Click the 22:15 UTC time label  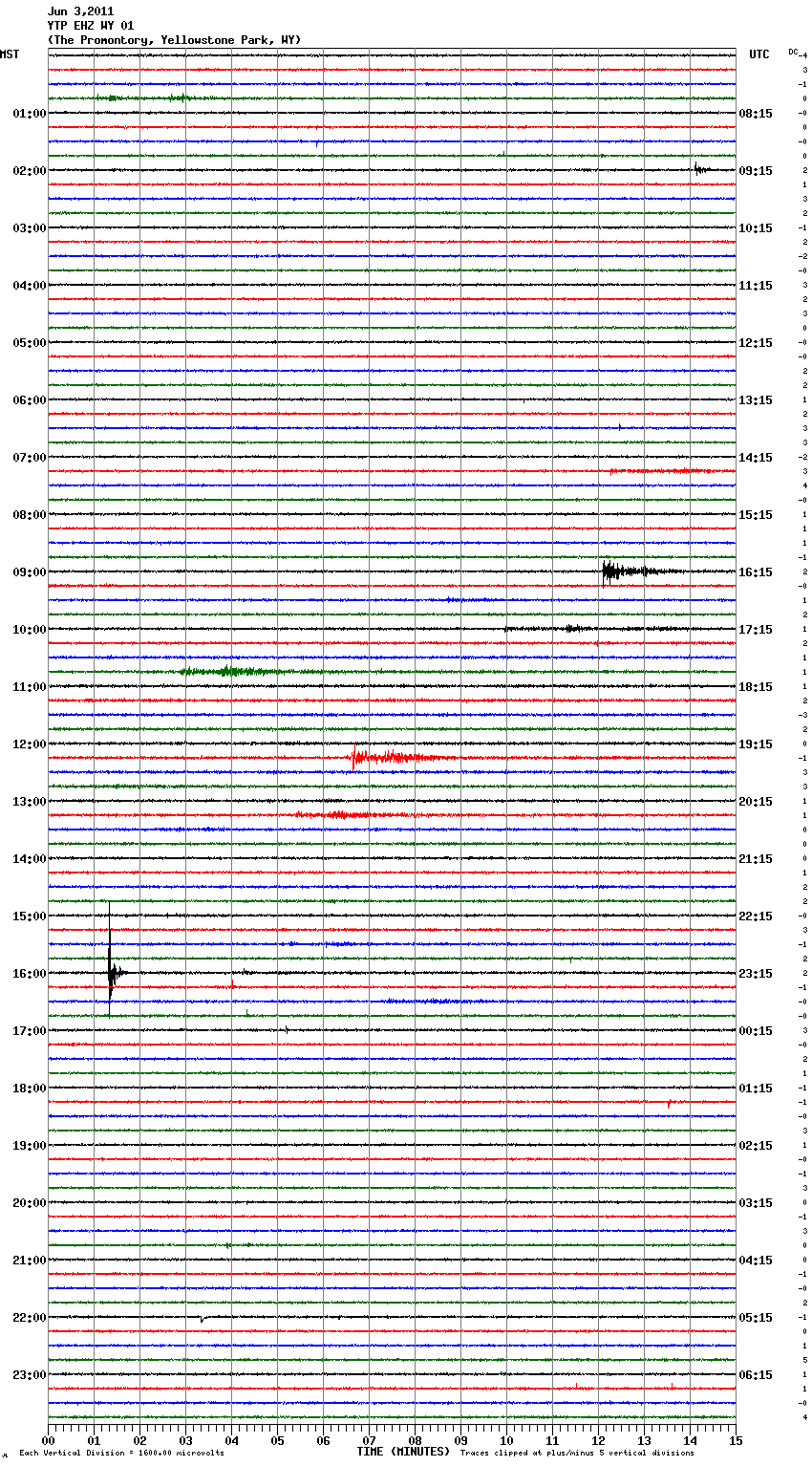click(756, 916)
